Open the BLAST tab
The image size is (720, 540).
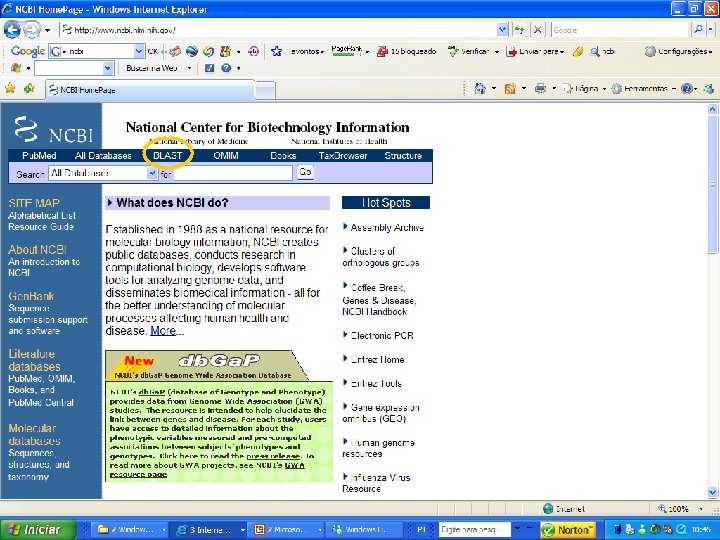click(168, 156)
